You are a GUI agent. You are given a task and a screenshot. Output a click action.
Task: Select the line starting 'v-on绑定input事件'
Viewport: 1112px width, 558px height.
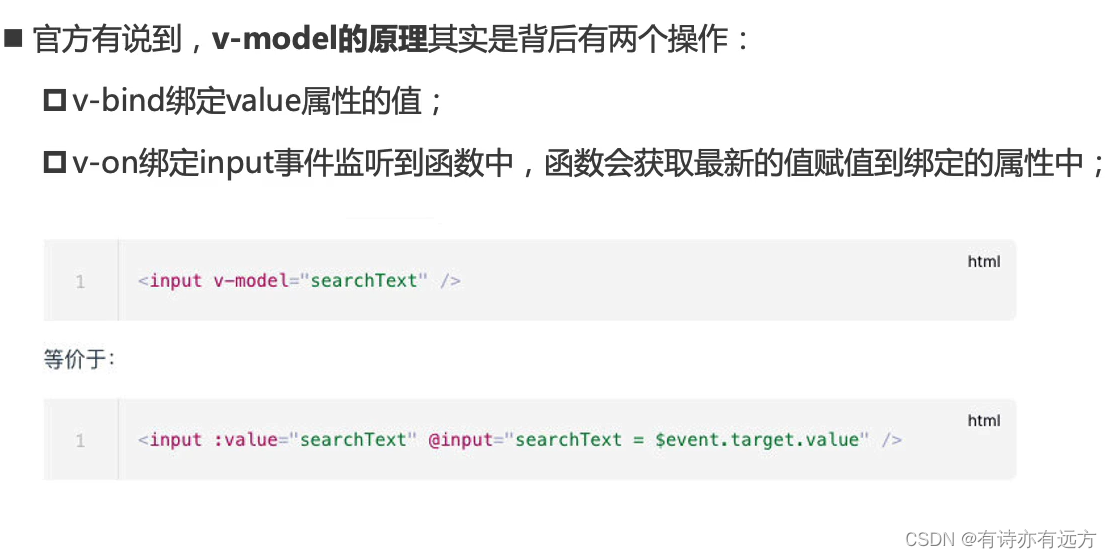click(589, 163)
